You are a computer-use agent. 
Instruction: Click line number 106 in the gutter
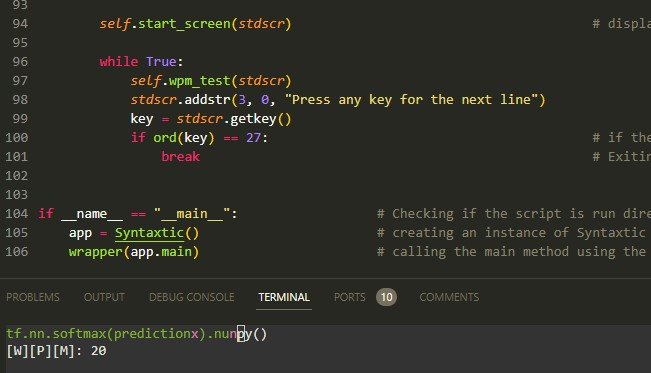(17, 252)
